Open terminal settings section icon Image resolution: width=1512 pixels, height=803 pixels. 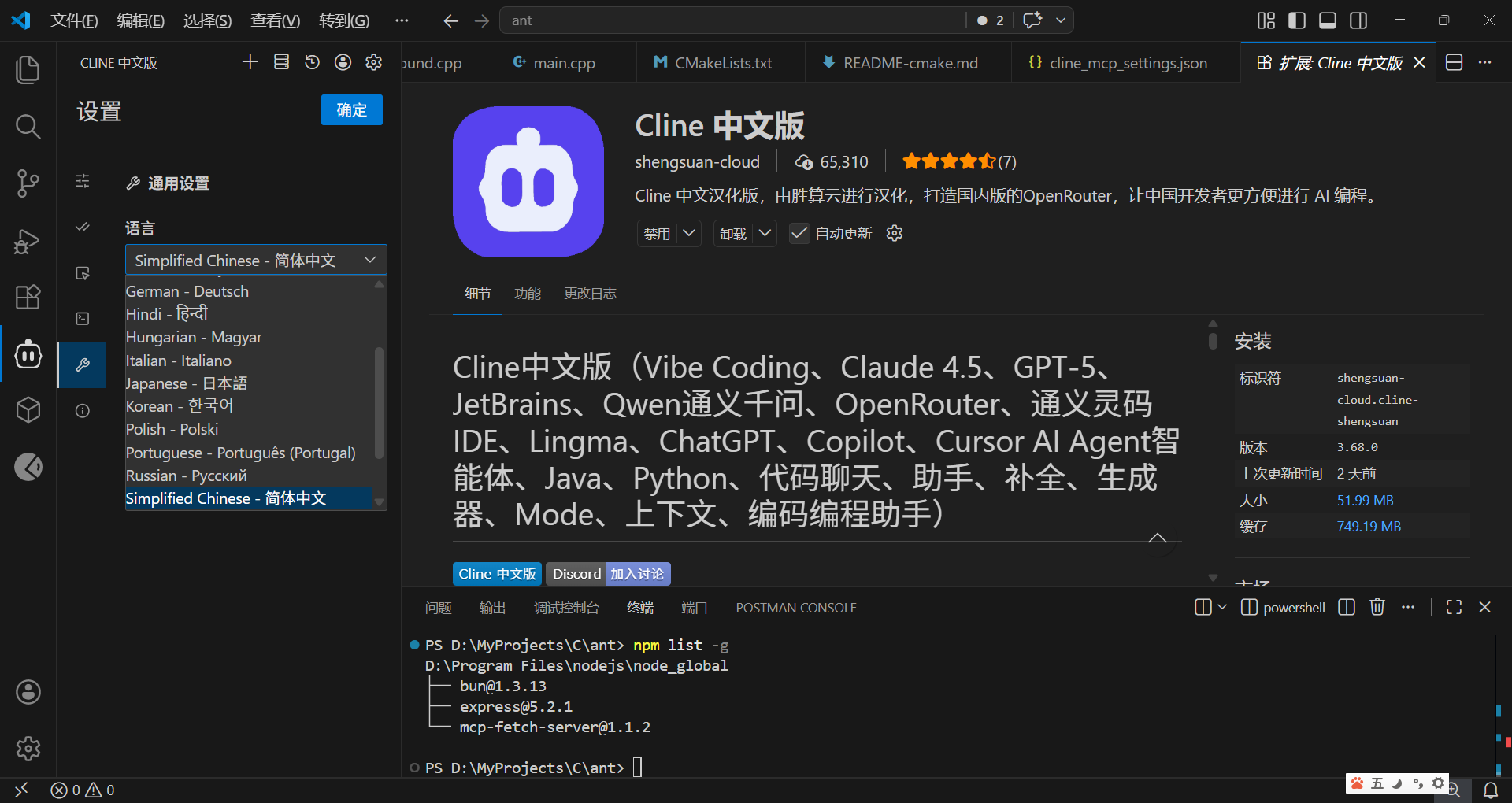83,318
